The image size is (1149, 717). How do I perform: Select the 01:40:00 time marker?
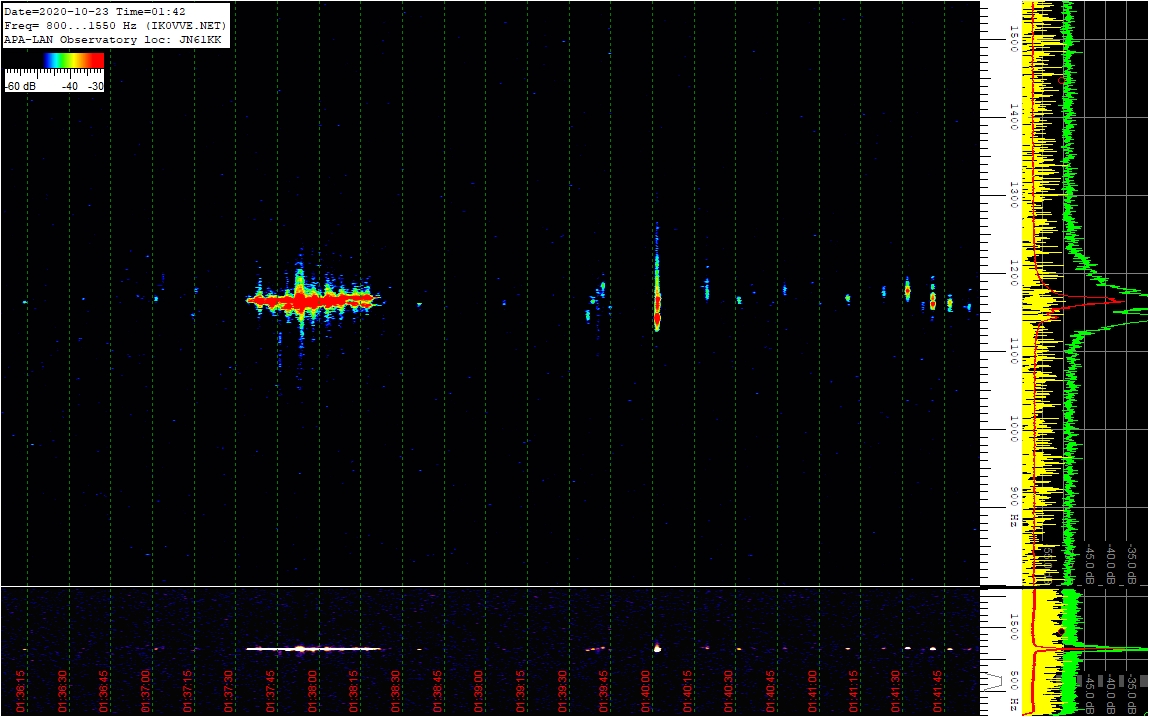646,691
